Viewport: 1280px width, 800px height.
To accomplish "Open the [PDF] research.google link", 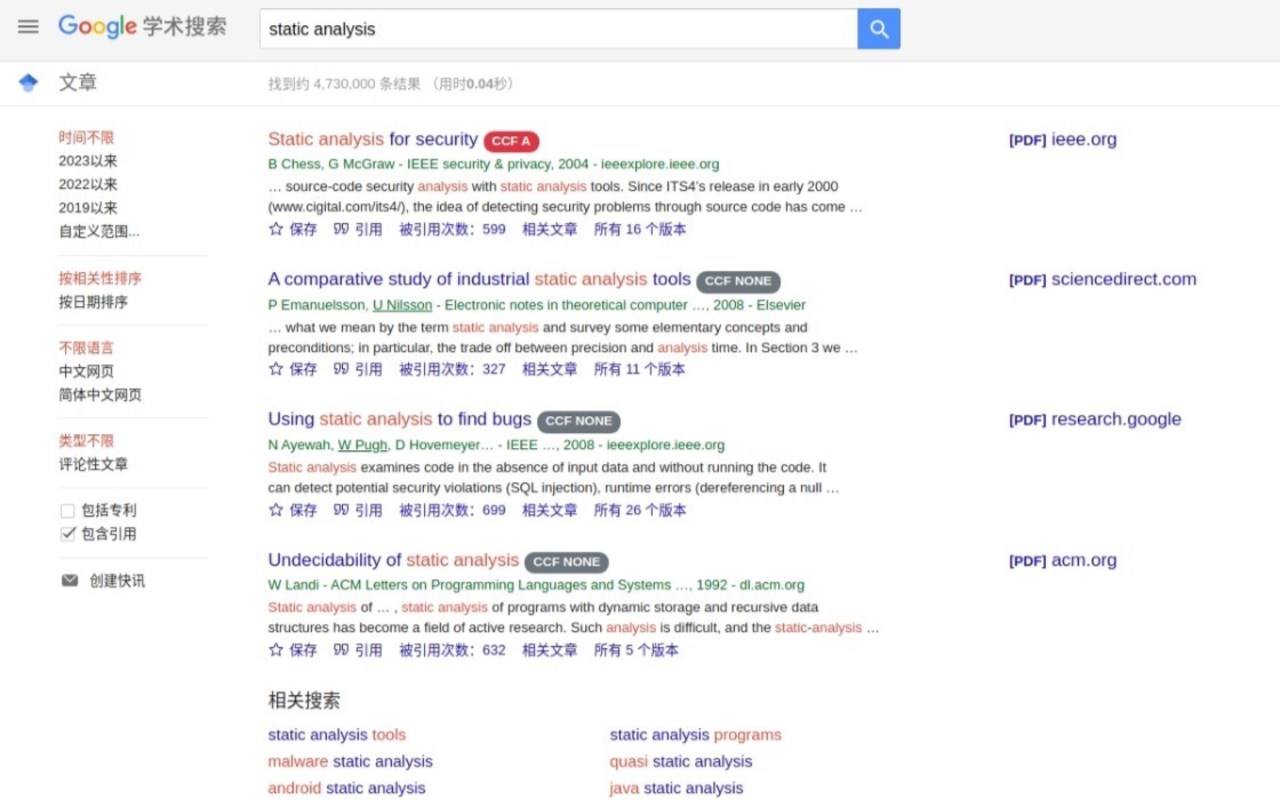I will point(1095,419).
